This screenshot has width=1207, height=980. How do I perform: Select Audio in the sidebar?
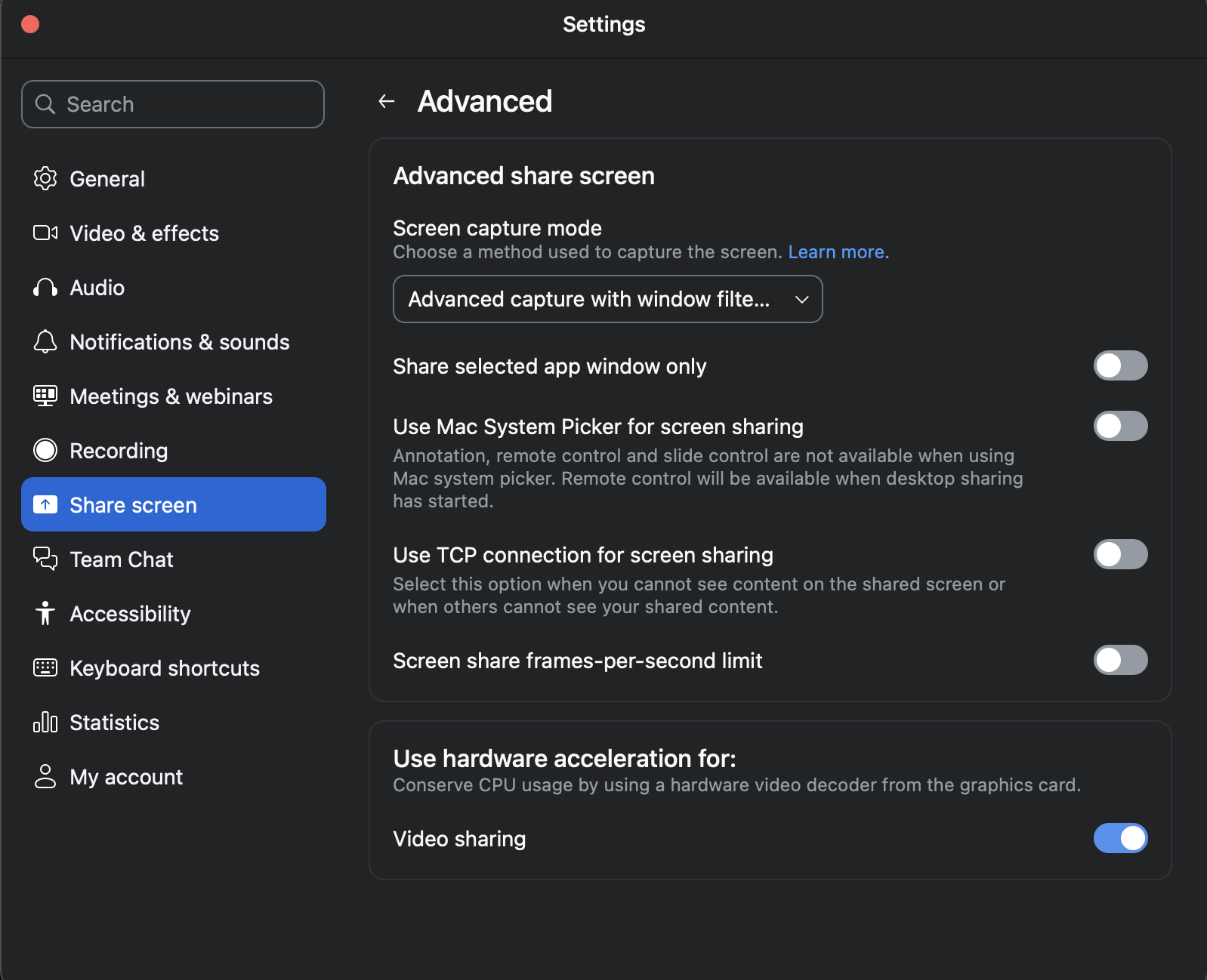tap(174, 288)
